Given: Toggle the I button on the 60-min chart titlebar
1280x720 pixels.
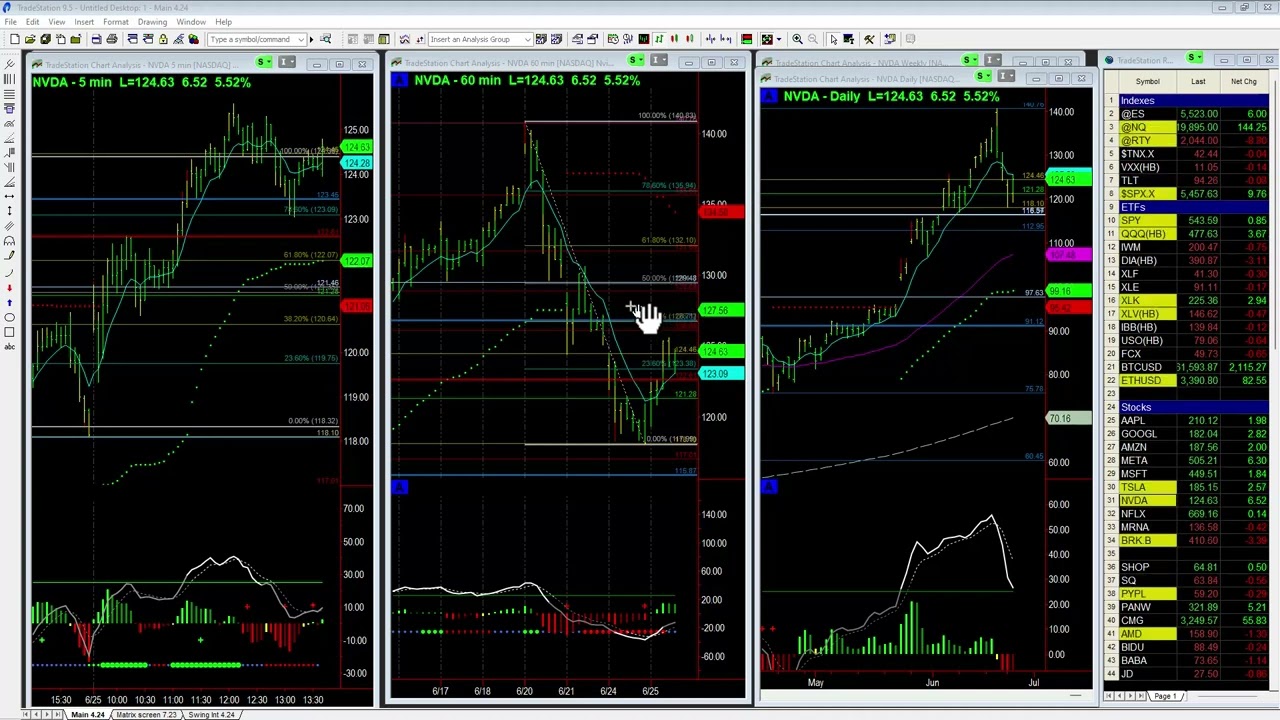Looking at the screenshot, I should 658,61.
